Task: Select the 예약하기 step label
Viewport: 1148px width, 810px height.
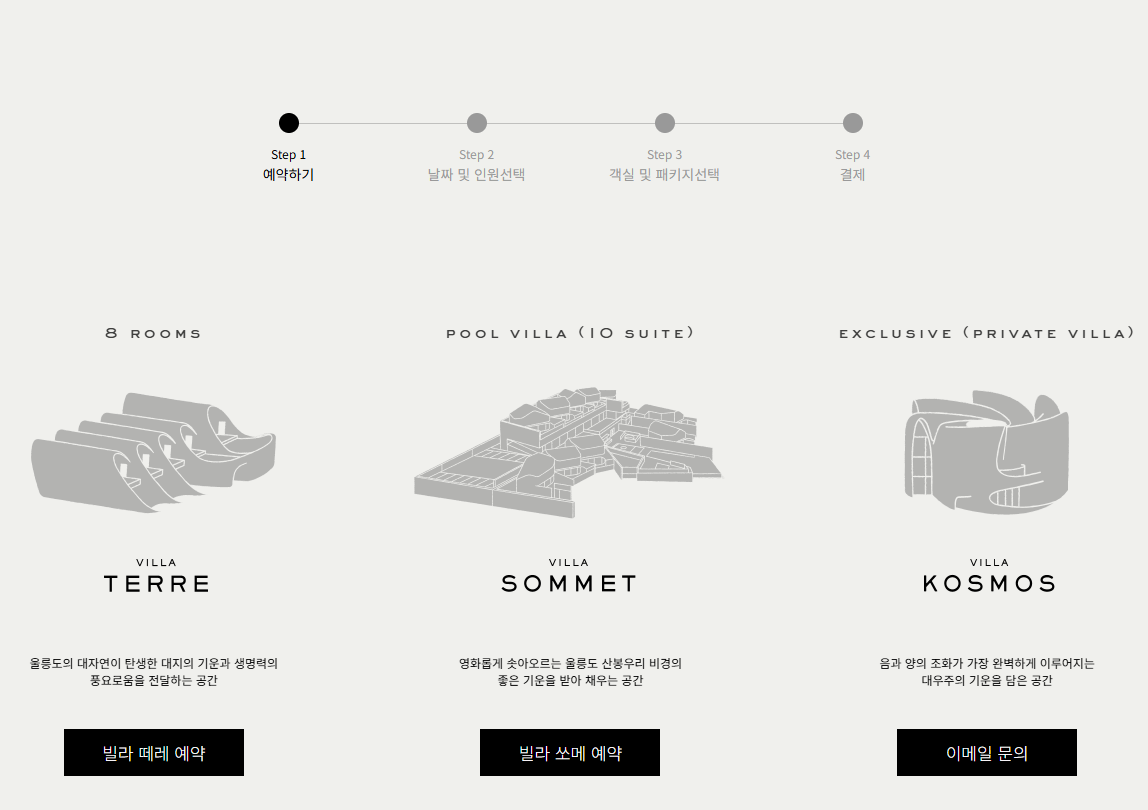Action: tap(288, 175)
